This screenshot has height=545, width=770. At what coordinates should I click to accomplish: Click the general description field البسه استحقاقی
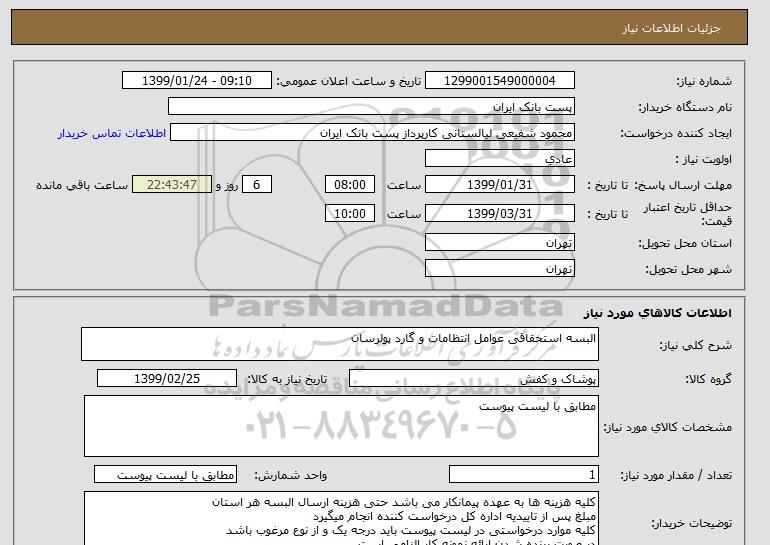(340, 344)
